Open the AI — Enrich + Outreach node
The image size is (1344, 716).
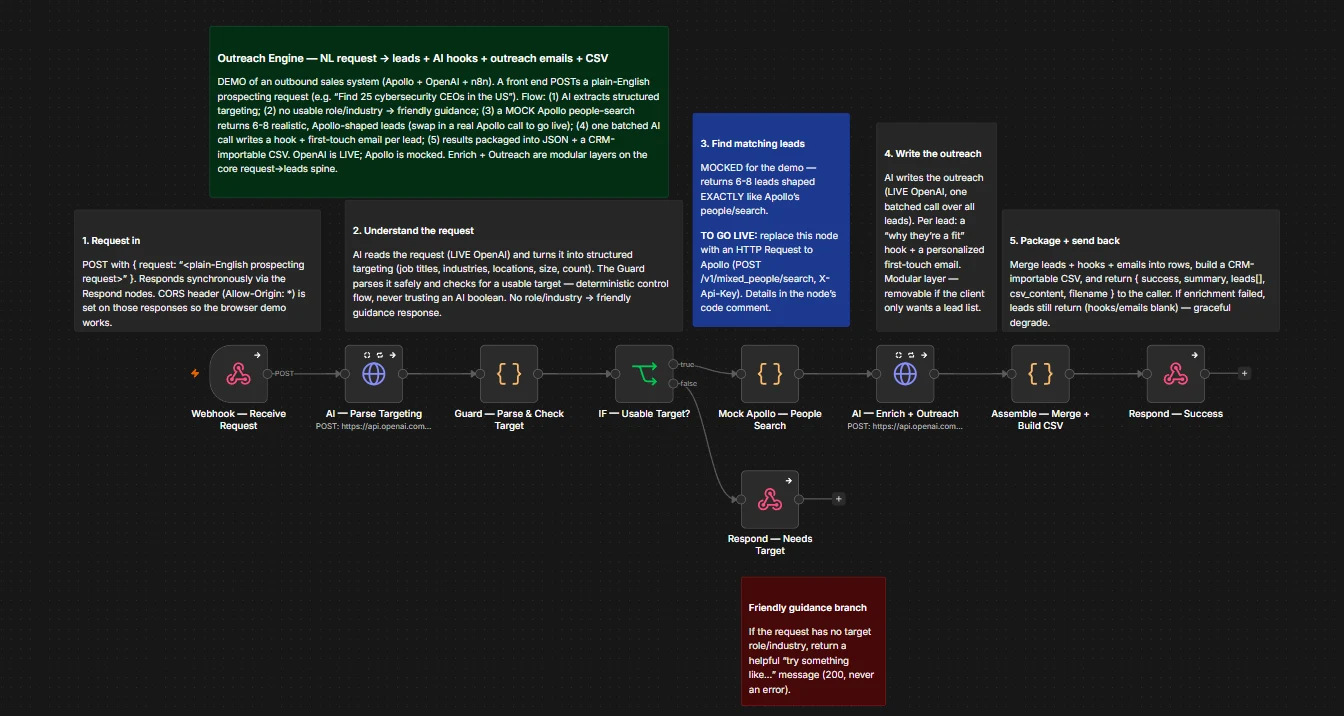[x=905, y=374]
